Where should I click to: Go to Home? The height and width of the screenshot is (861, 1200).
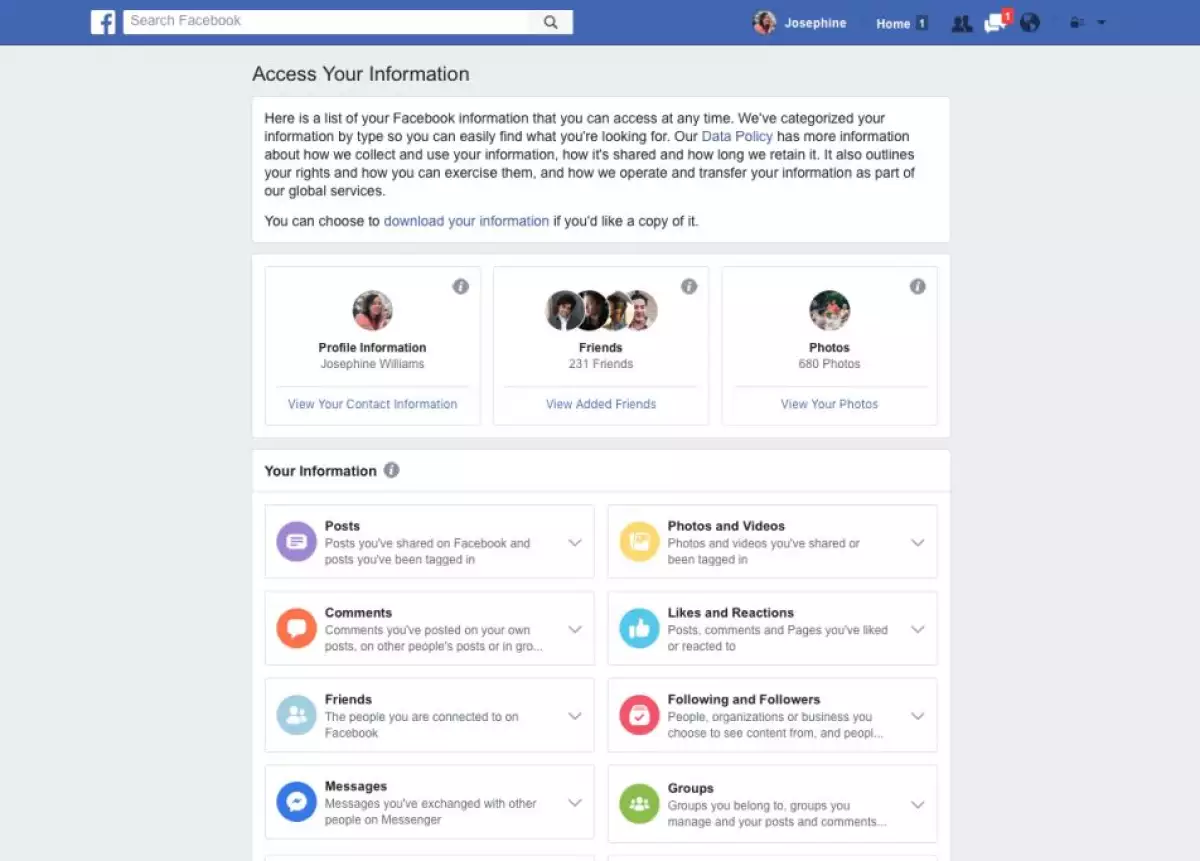tap(892, 23)
